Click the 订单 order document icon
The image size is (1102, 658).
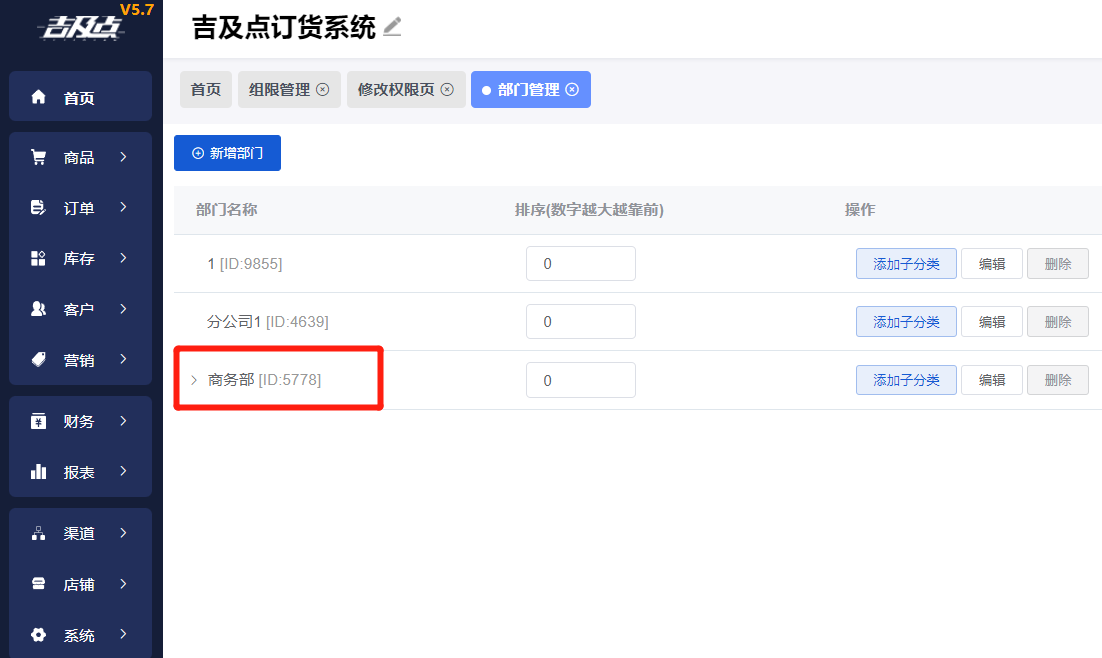39,208
